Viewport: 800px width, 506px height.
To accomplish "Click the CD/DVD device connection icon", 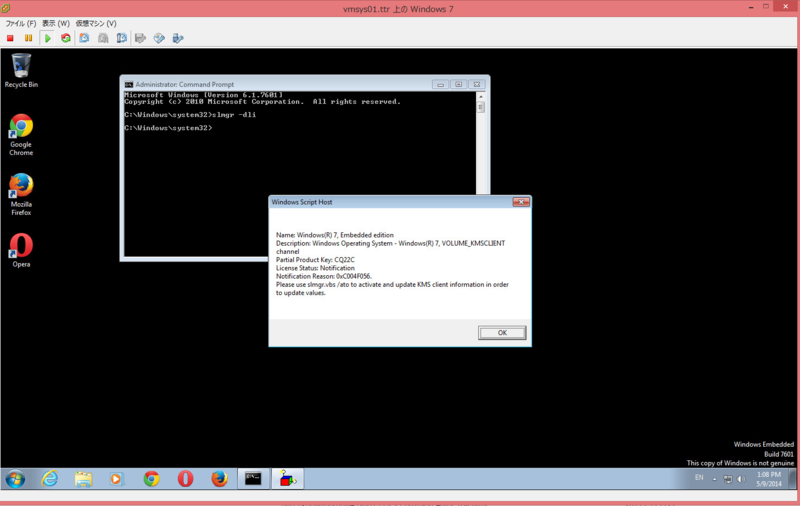I will pos(159,38).
